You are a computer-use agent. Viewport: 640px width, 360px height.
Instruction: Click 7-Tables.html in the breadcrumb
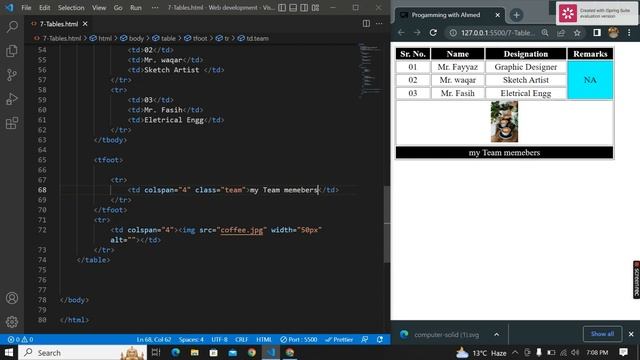(62, 38)
